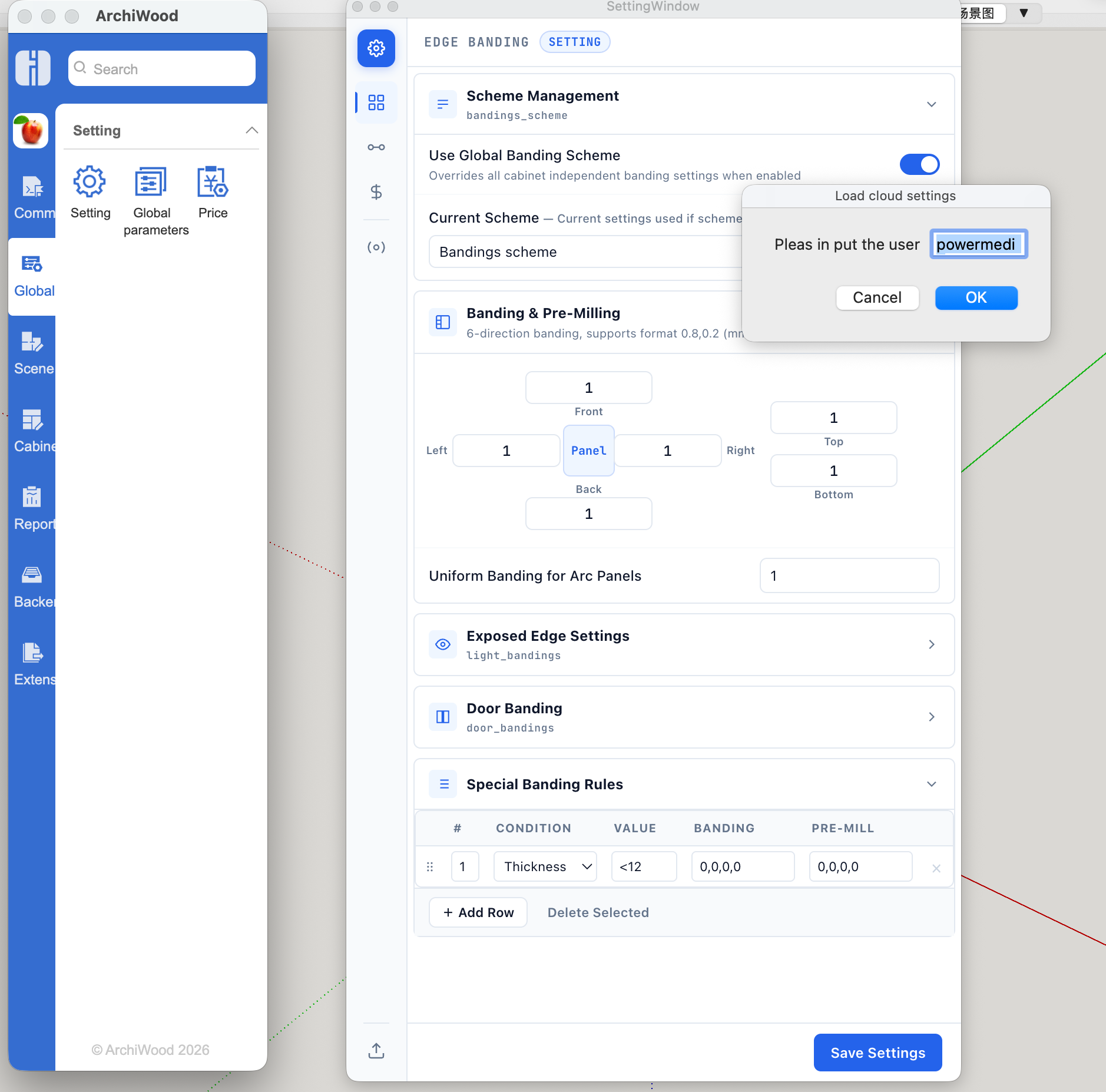Select the SETTING tab pill
Screen dimensions: 1106x1092
[575, 42]
